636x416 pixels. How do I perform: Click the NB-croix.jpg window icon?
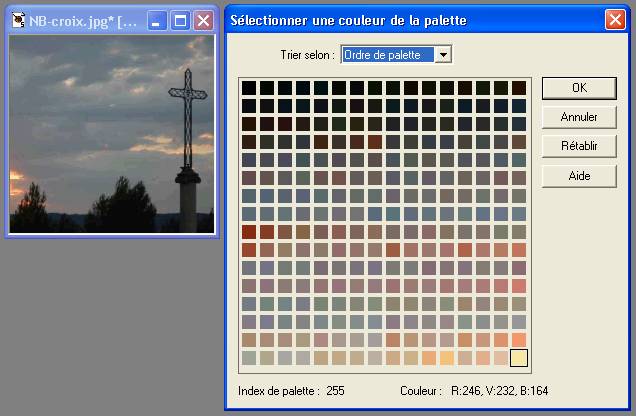[18, 20]
